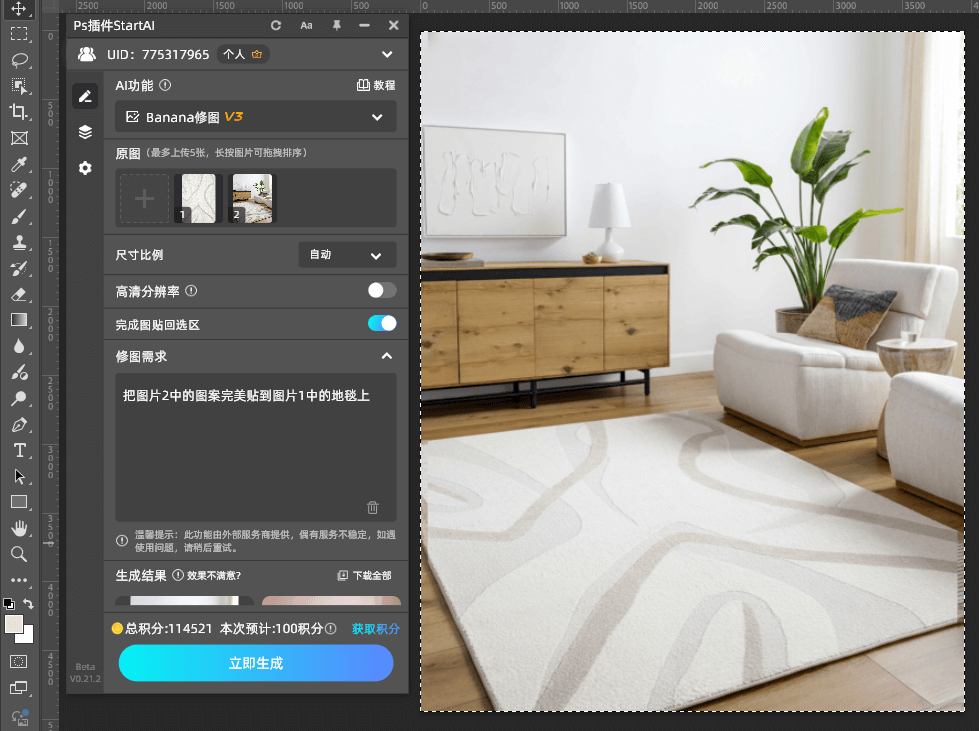Refresh the StartAI plugin panel
Image resolution: width=979 pixels, height=731 pixels.
click(x=275, y=25)
